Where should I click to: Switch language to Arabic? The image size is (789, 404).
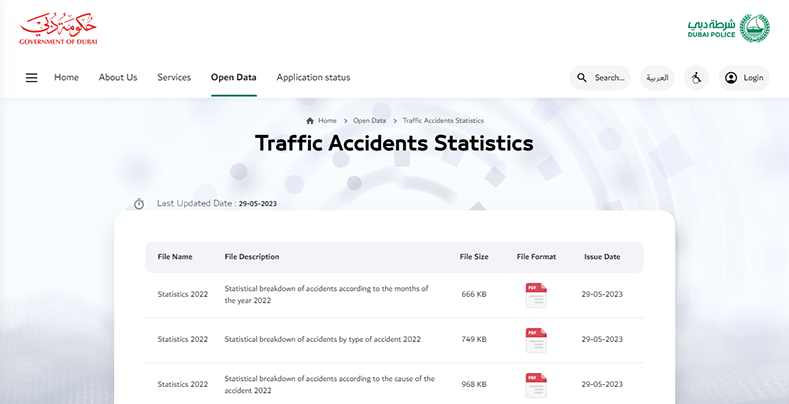click(x=657, y=78)
